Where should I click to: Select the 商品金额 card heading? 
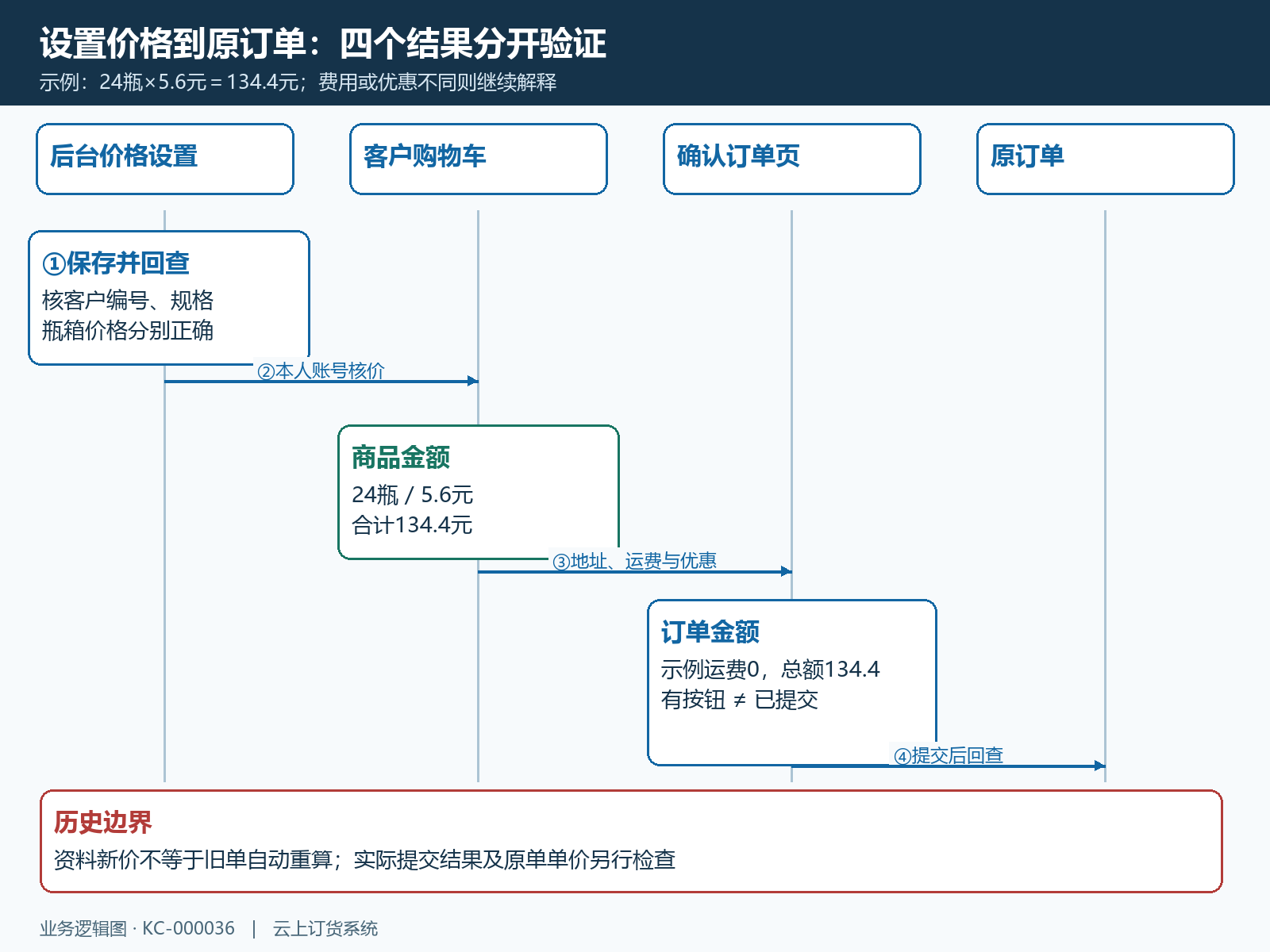(x=401, y=457)
